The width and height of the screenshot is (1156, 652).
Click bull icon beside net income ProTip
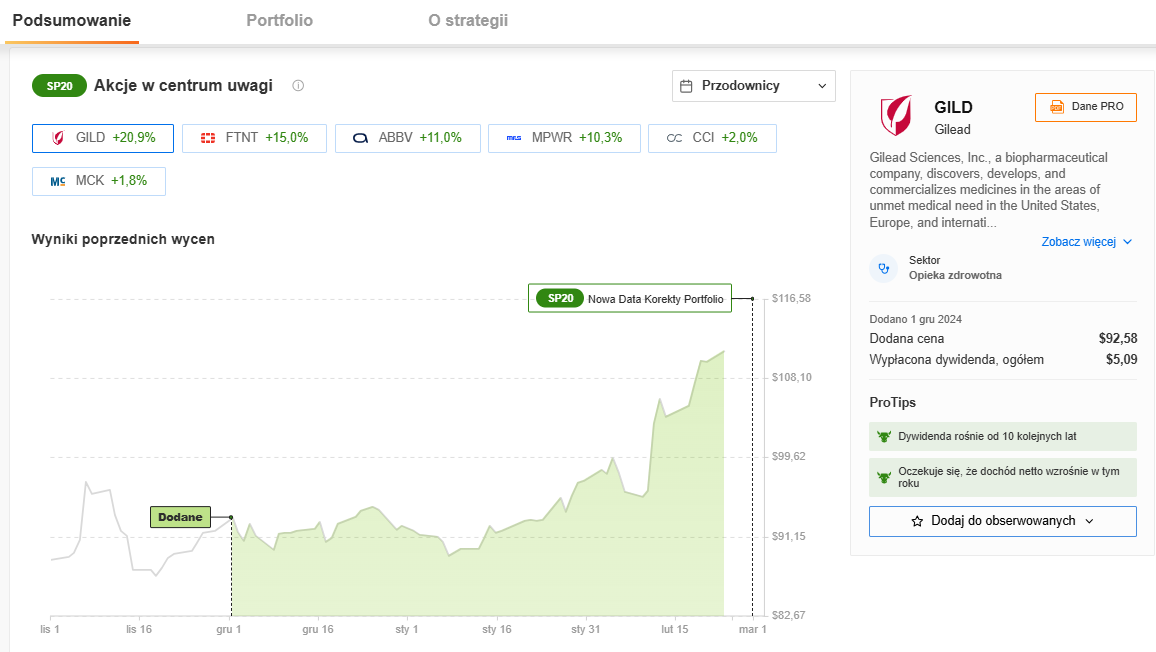tap(884, 477)
